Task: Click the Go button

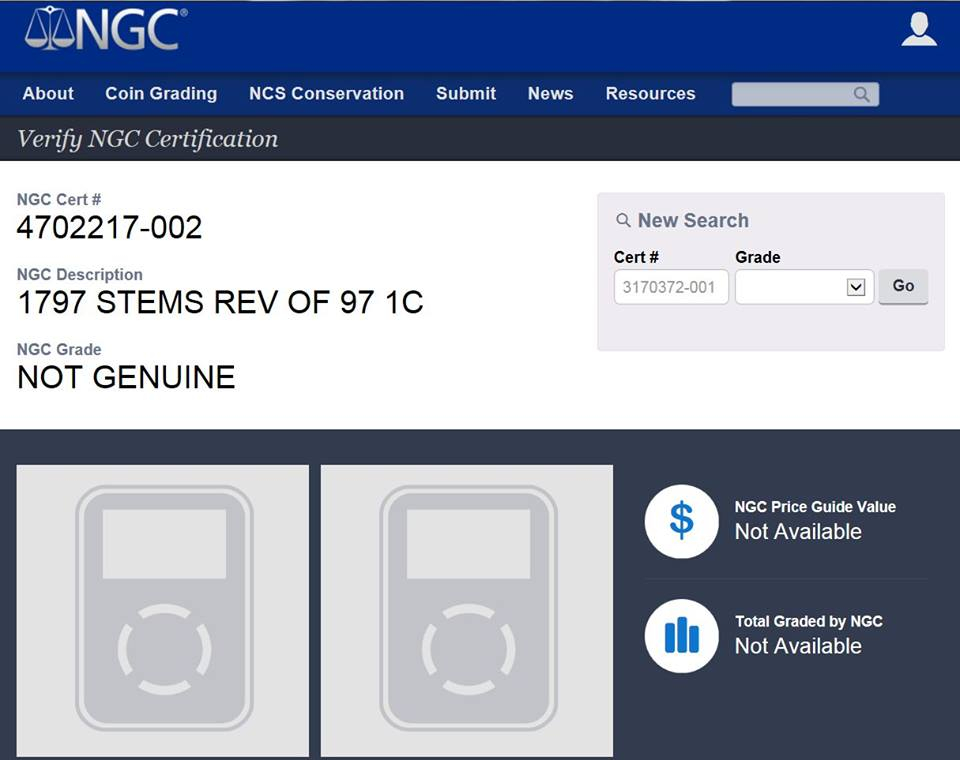Action: click(x=903, y=286)
